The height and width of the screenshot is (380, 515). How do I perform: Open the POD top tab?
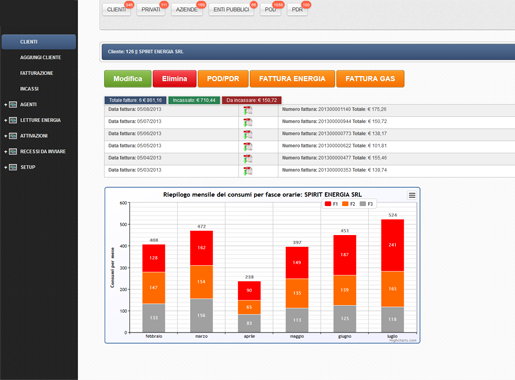[270, 10]
